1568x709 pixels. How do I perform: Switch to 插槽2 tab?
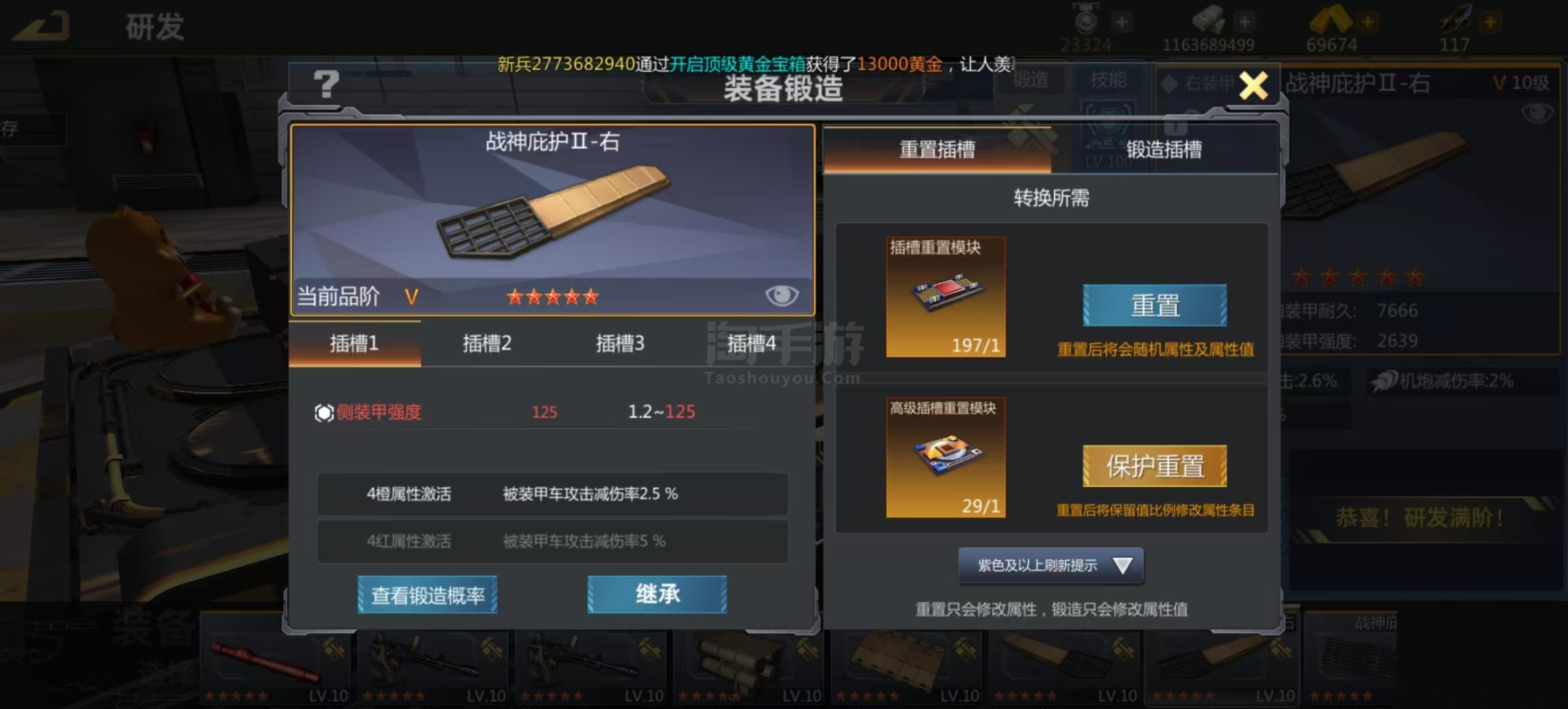click(487, 343)
